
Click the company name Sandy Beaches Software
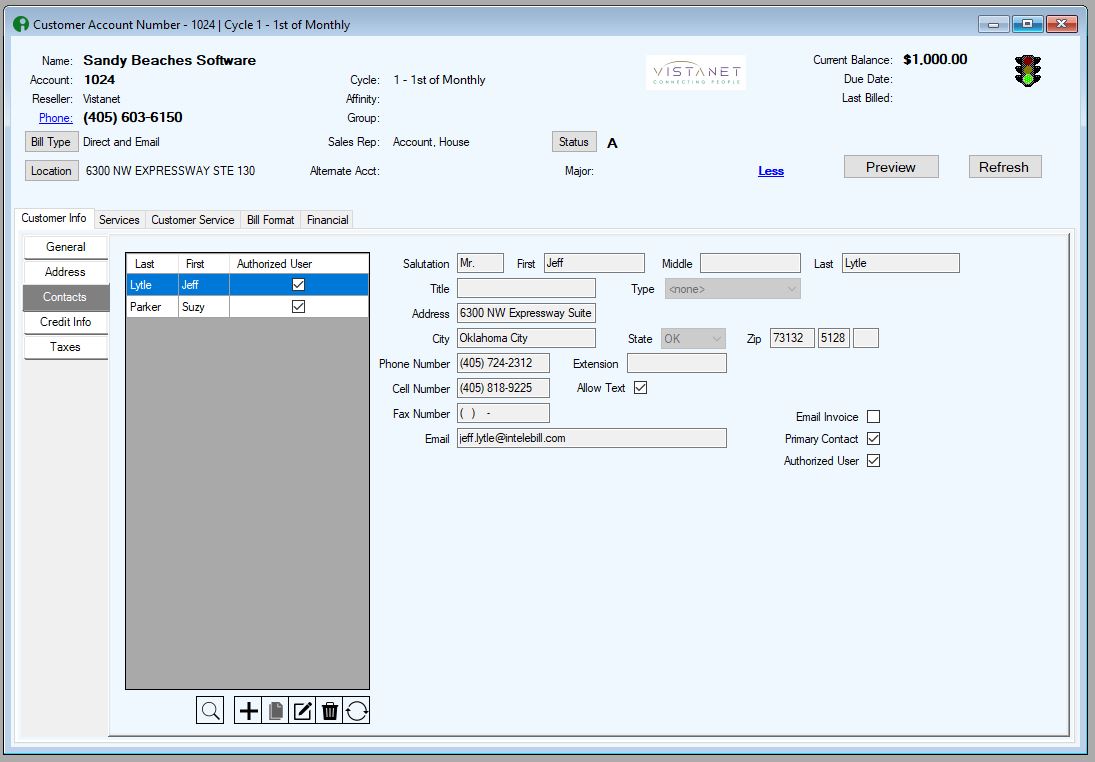point(170,61)
